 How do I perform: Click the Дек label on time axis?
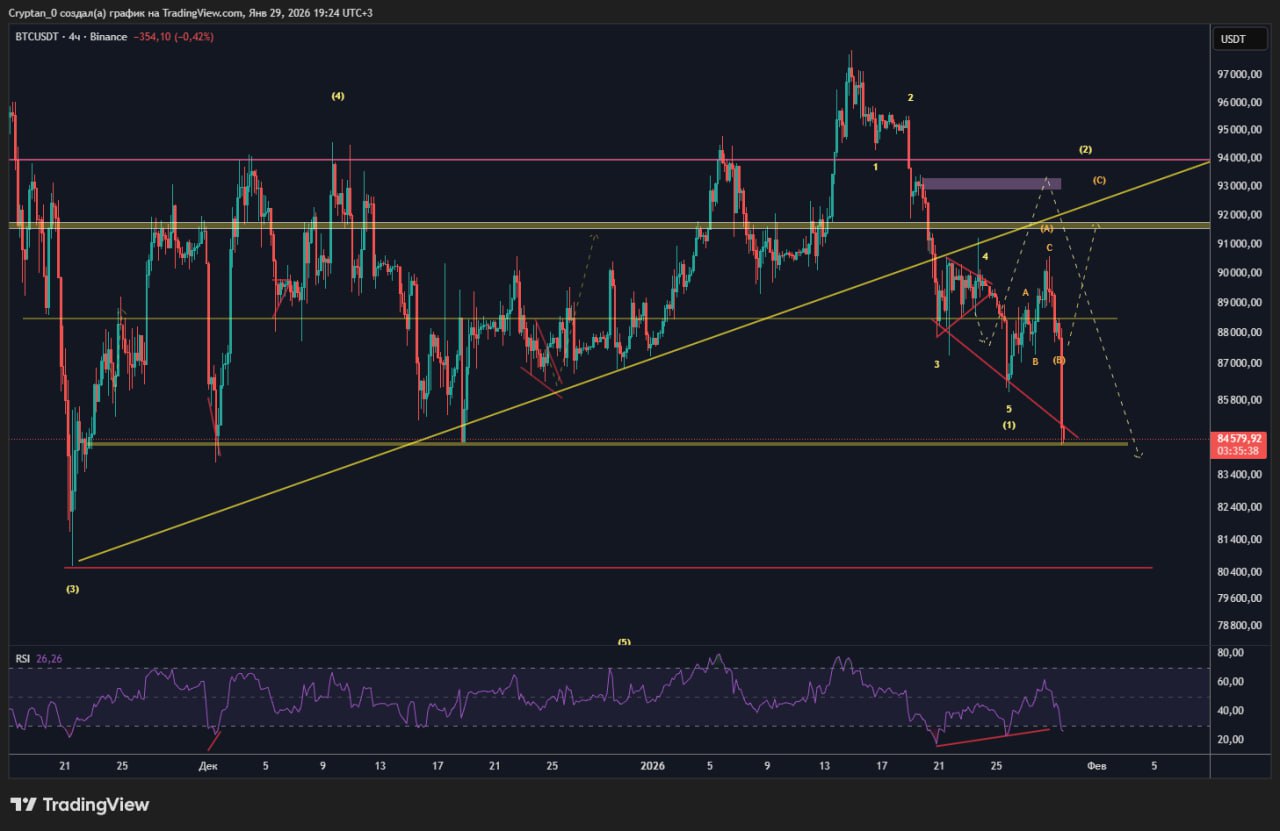208,766
